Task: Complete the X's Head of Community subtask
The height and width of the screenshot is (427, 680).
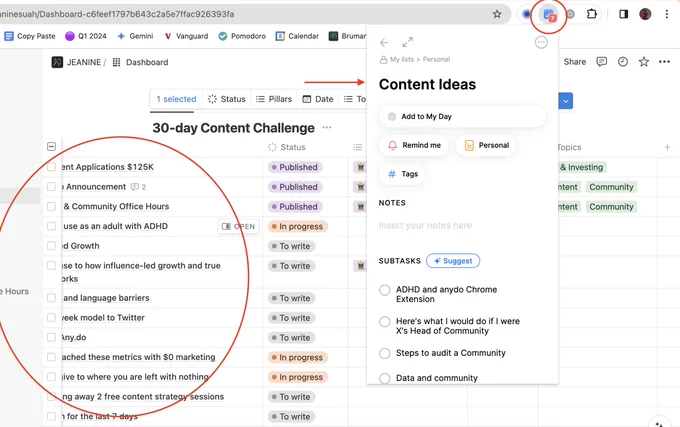Action: pos(385,322)
